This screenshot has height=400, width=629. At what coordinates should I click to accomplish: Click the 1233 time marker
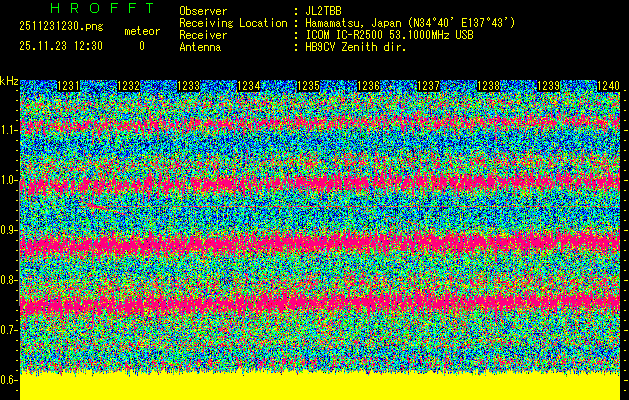pos(188,87)
